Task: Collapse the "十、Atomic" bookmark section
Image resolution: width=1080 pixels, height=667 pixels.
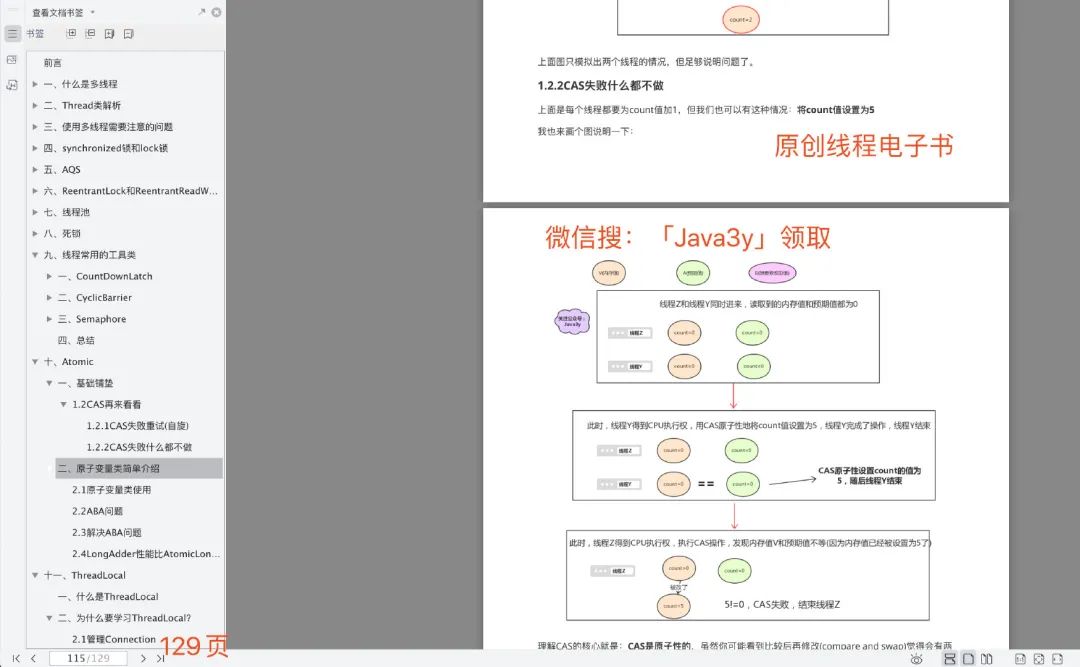Action: pos(34,361)
